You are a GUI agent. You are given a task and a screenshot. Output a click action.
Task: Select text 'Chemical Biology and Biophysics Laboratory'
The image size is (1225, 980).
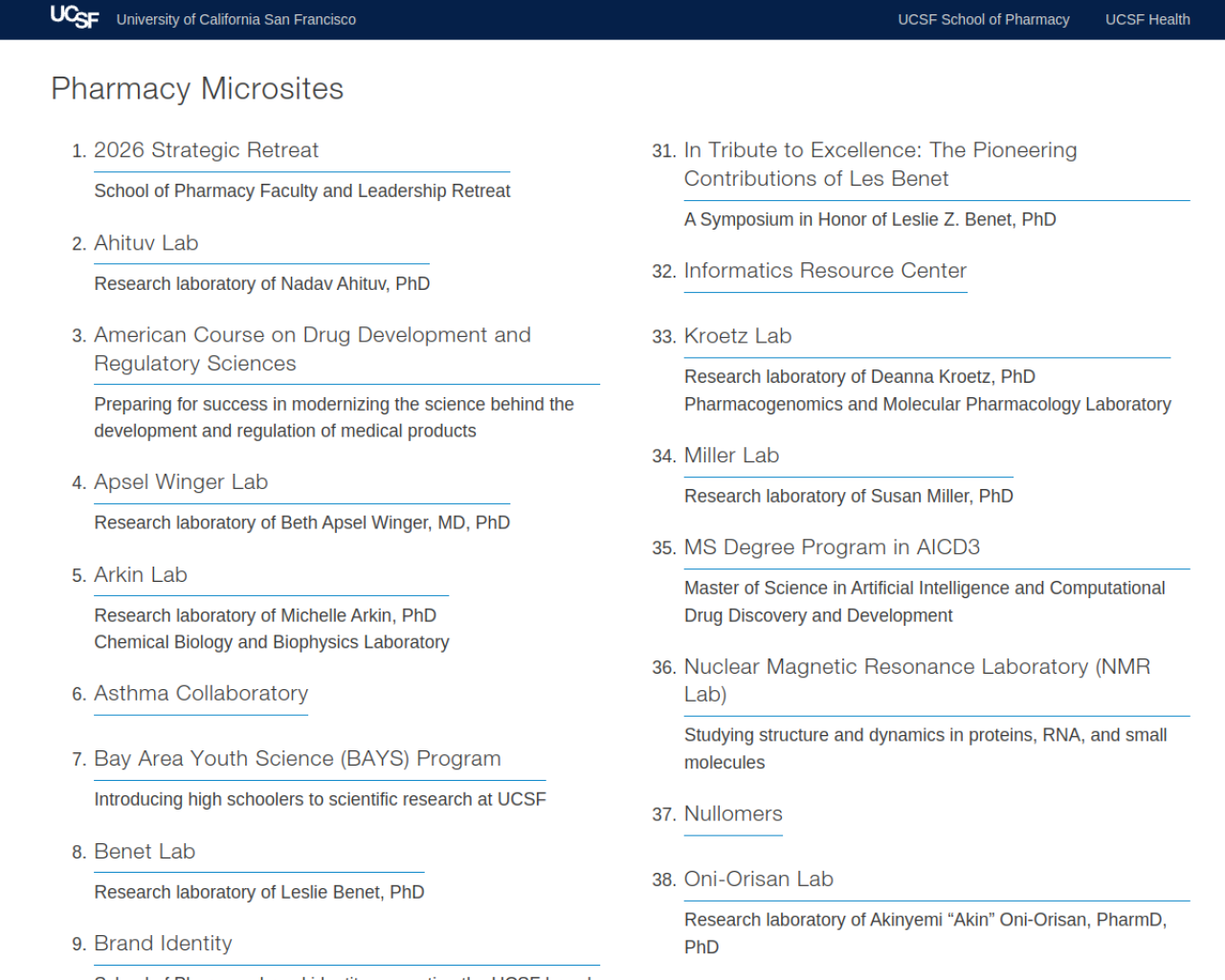[272, 643]
